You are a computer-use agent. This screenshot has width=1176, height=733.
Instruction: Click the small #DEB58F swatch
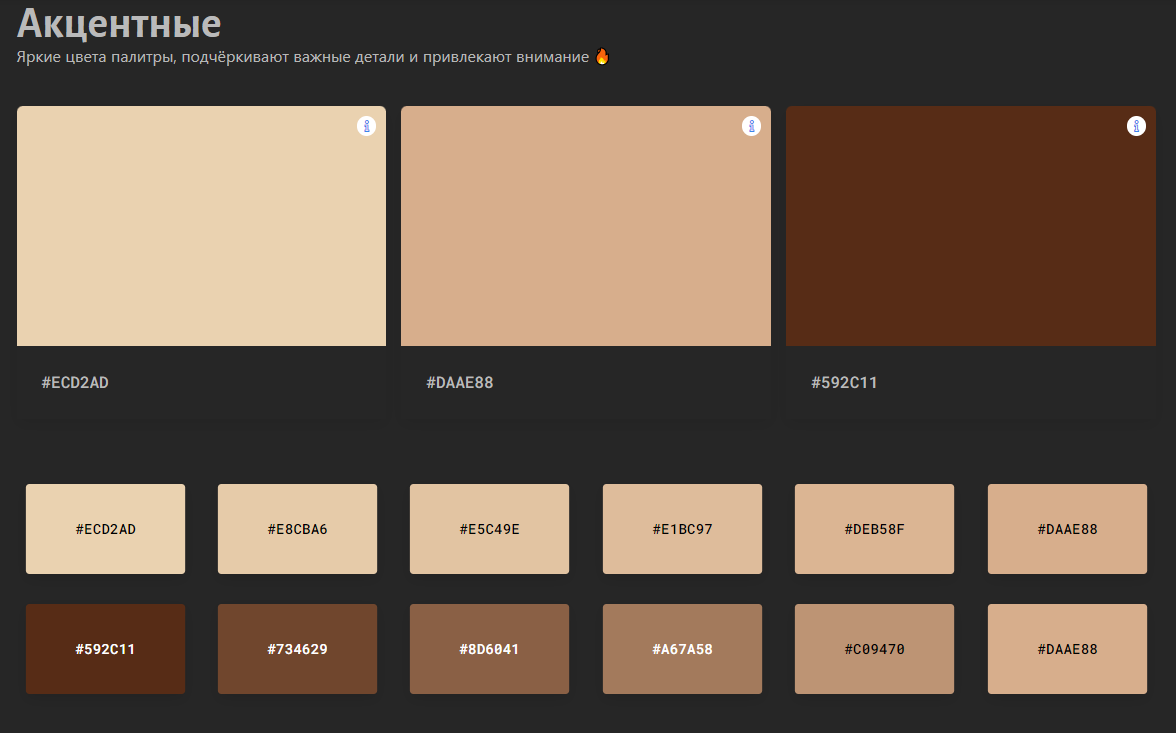[874, 529]
